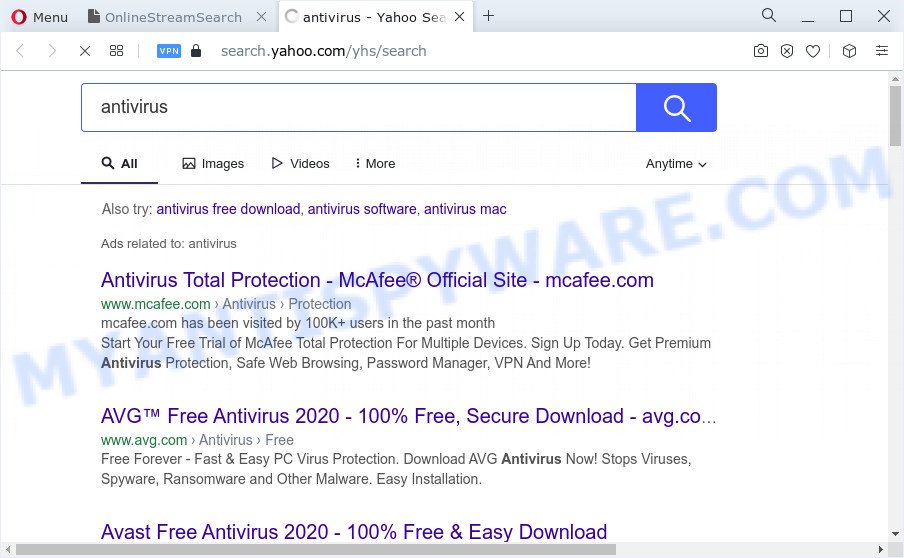Screen dimensions: 904x558
Task: Add page to bookmarks with heart icon
Action: pos(813,51)
